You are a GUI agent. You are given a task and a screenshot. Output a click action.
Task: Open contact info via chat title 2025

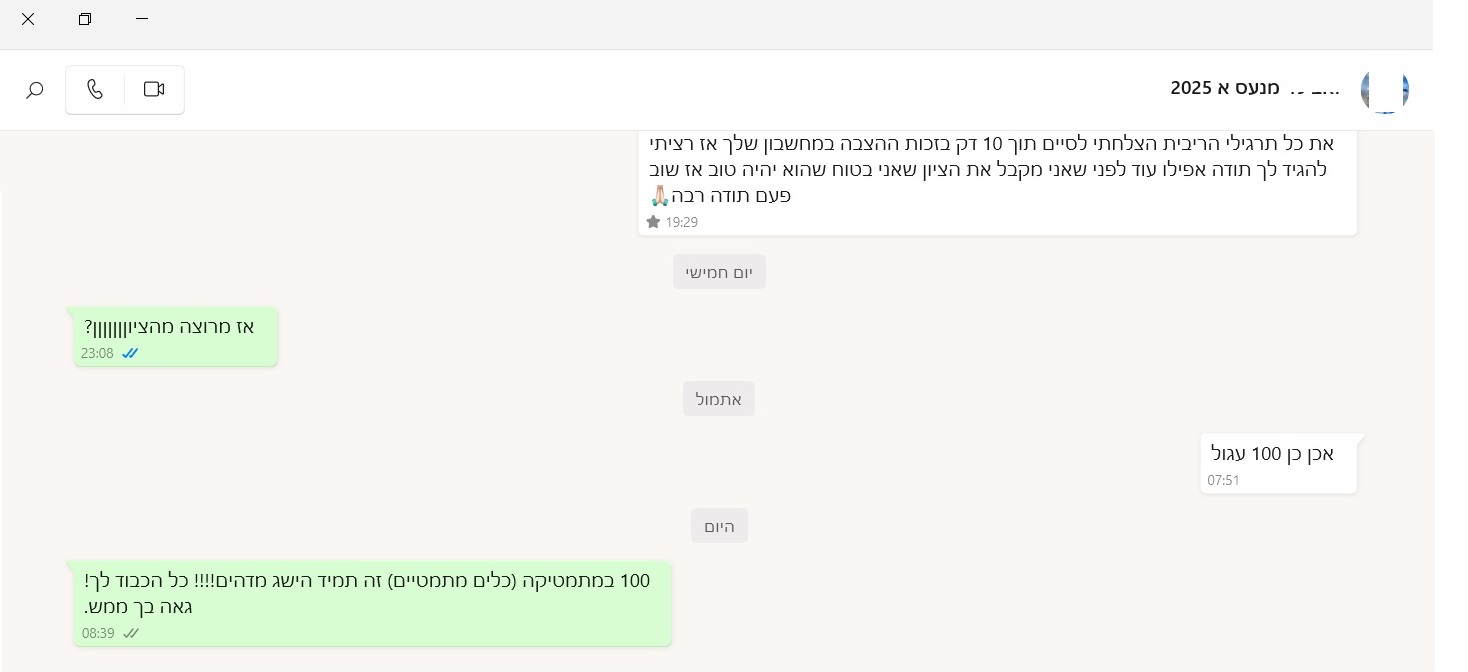click(1254, 89)
